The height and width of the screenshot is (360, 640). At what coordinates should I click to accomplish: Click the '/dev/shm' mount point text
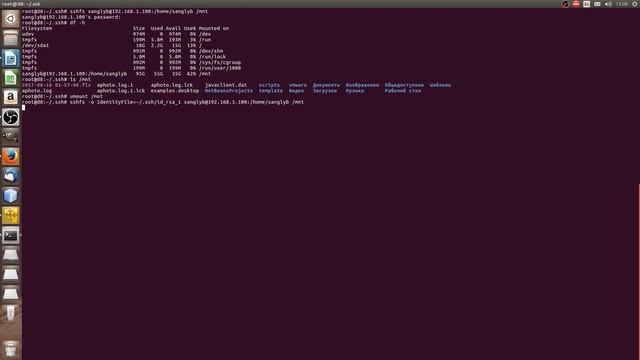(211, 51)
